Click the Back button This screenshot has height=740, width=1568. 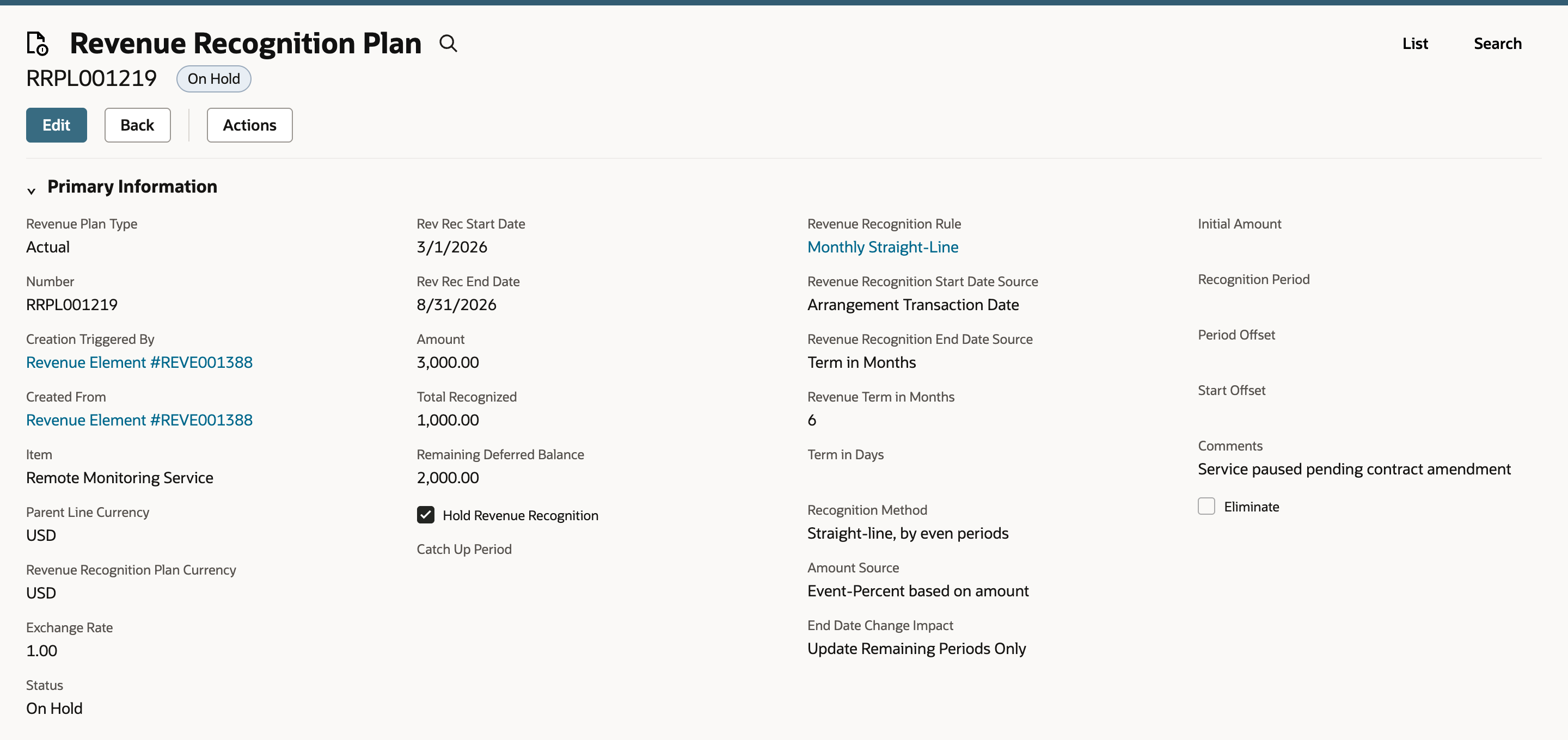tap(138, 125)
